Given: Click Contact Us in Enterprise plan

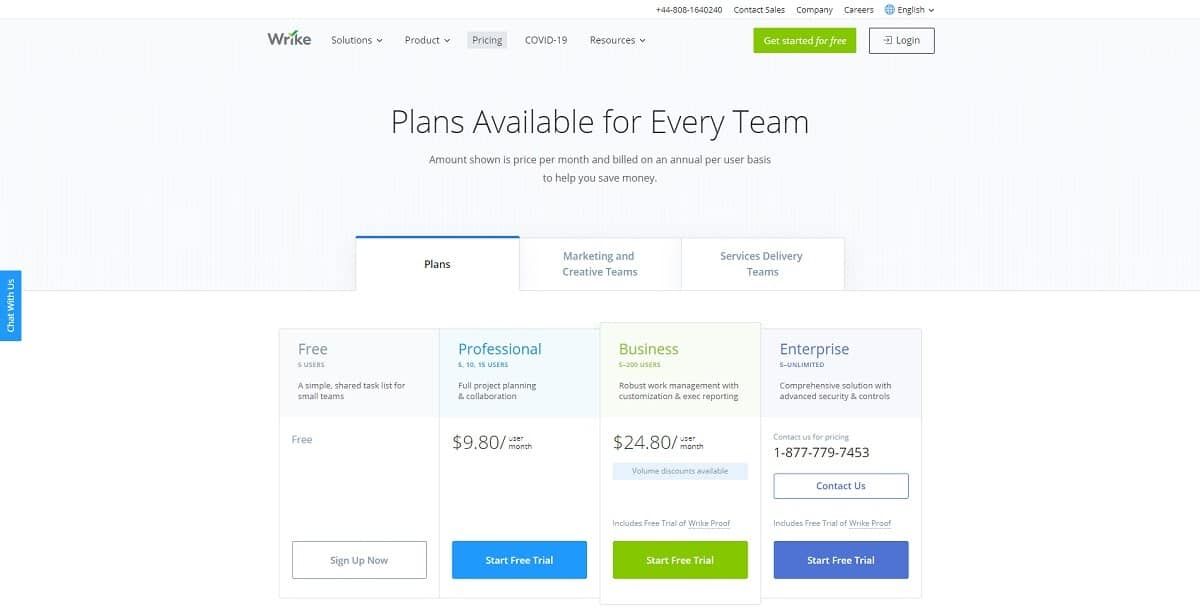Looking at the screenshot, I should [841, 486].
